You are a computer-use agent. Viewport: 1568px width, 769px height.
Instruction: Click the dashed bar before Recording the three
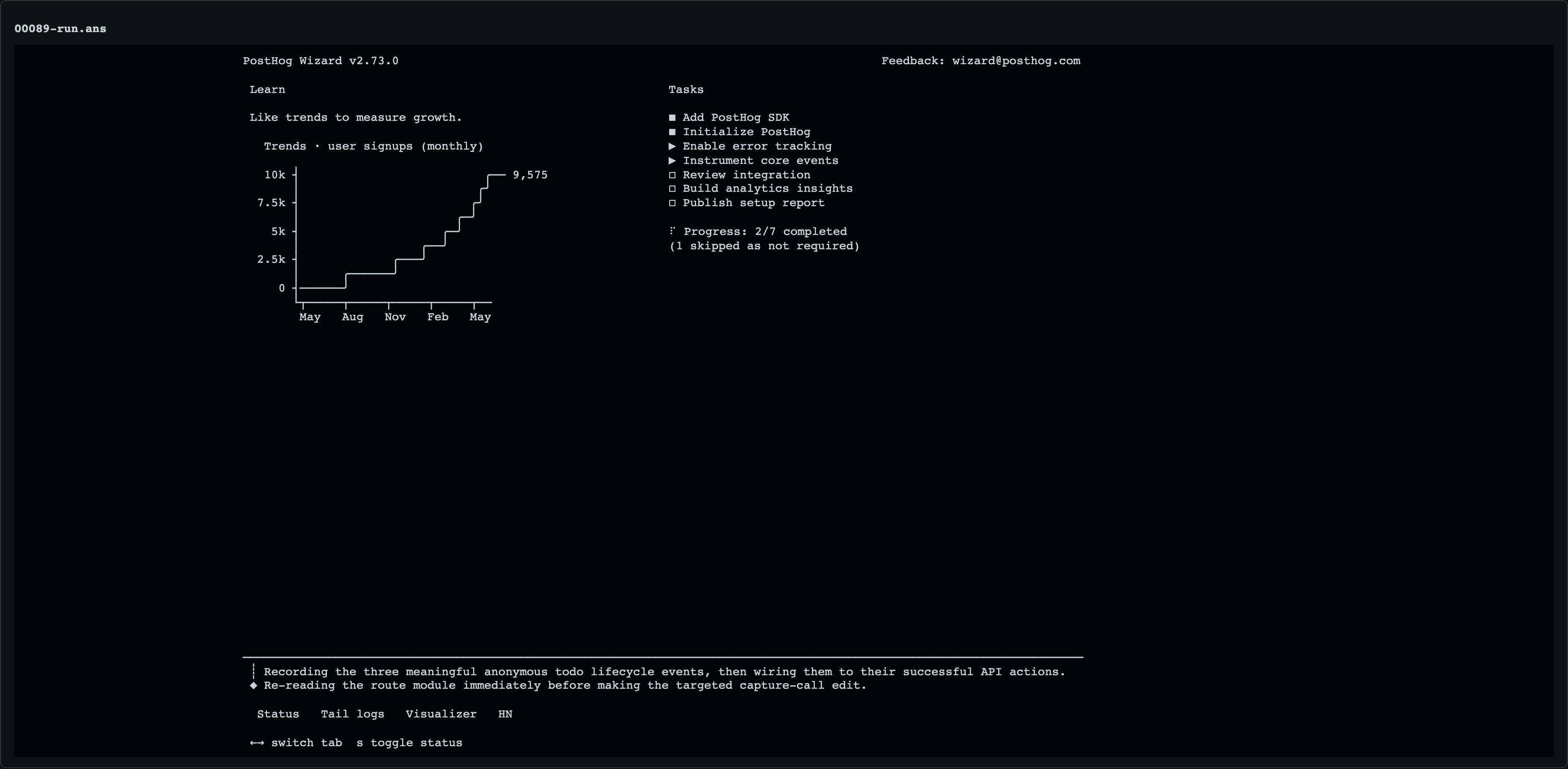[253, 671]
